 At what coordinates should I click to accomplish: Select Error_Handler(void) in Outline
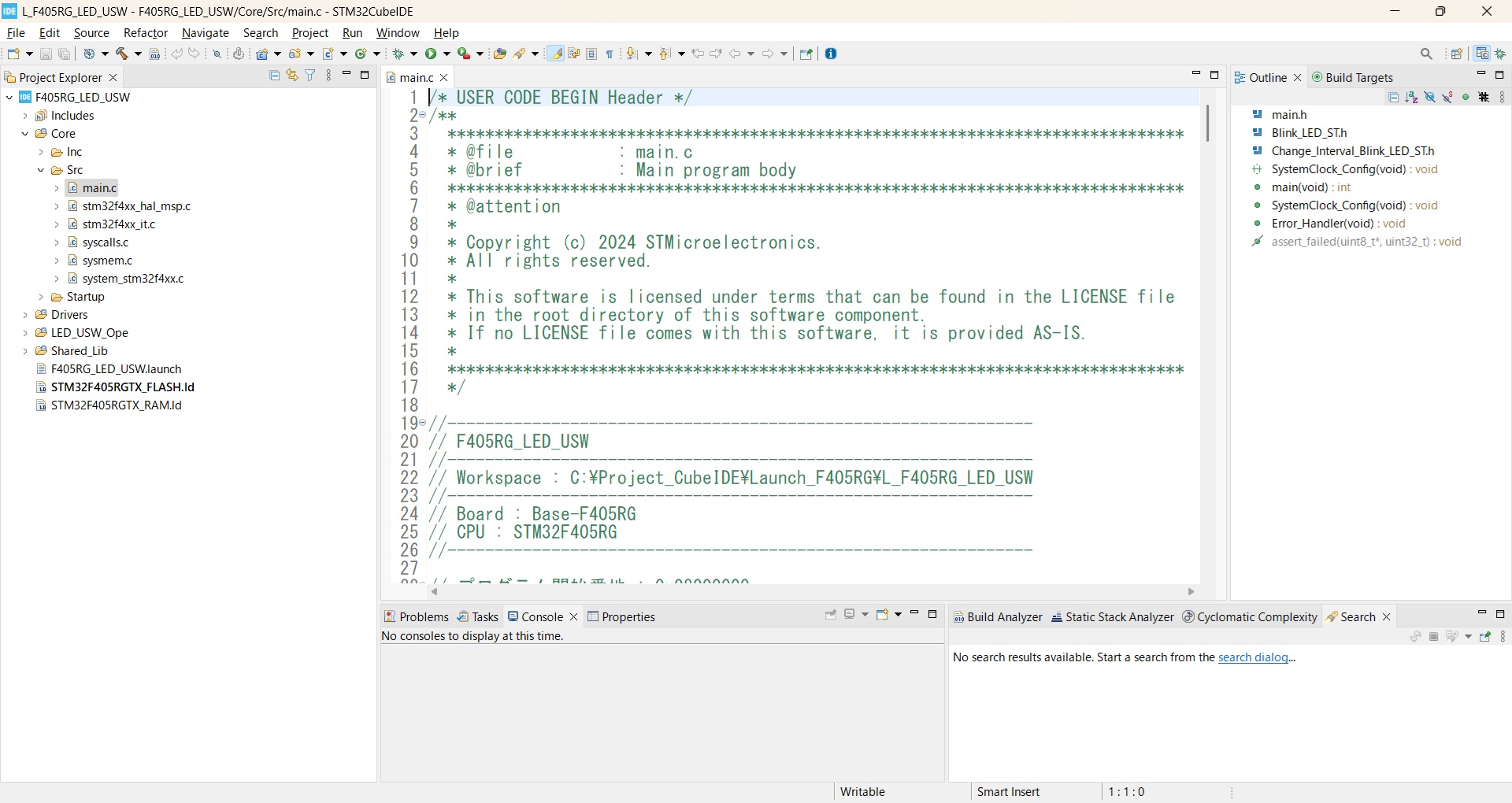tap(1339, 224)
